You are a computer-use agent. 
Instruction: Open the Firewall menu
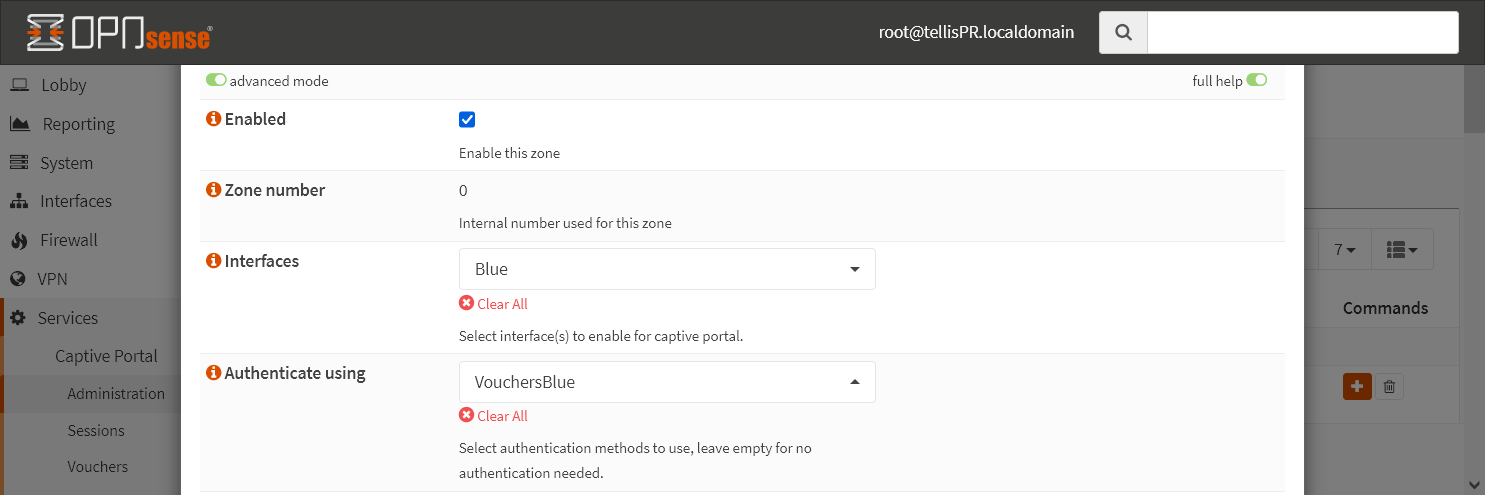point(68,240)
